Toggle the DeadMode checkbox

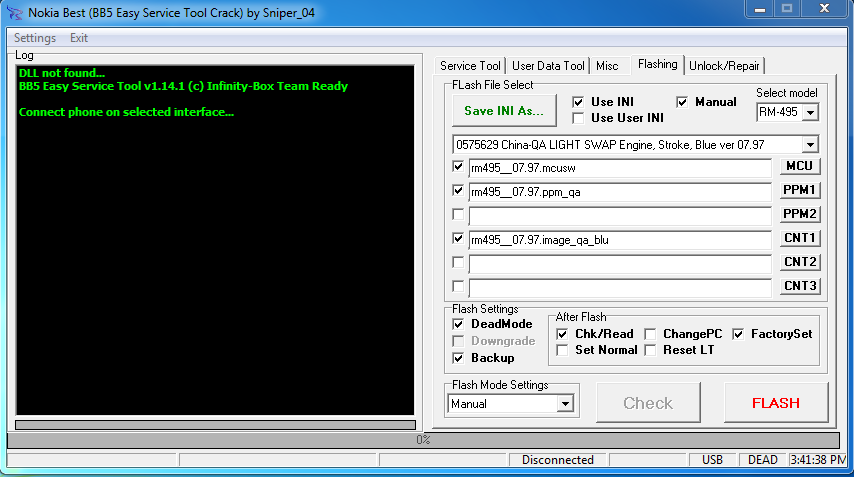458,325
